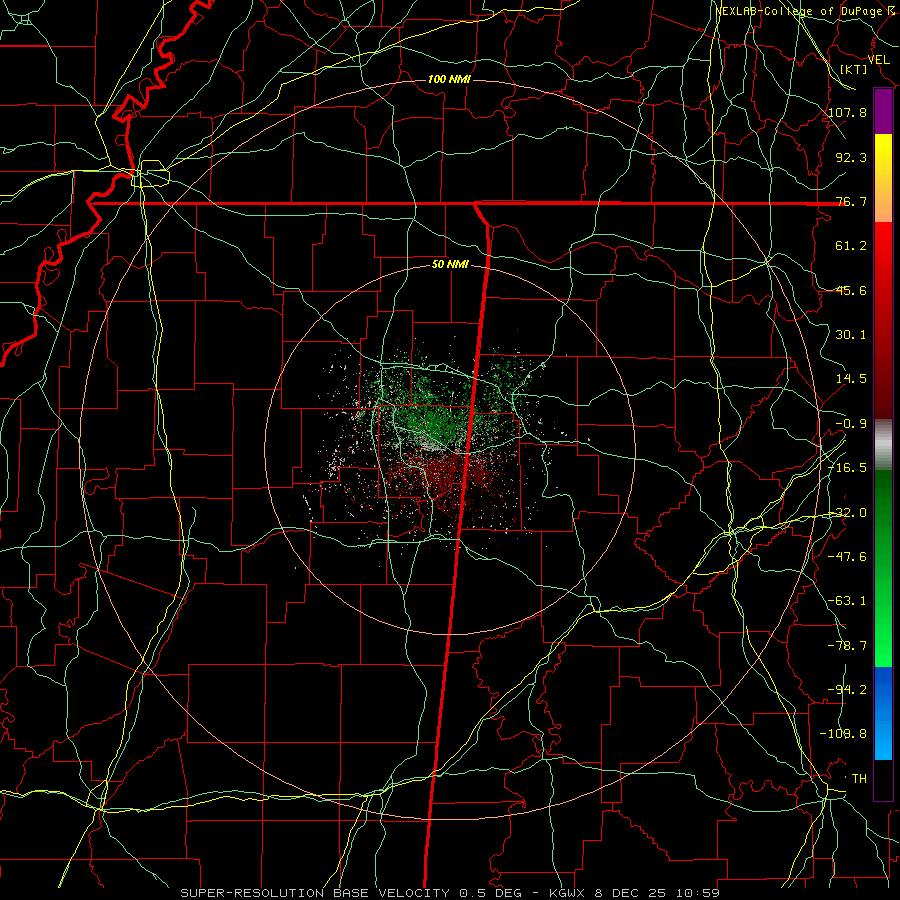Click the "VEL" legend title
Image resolution: width=900 pixels, height=900 pixels.
[x=878, y=60]
